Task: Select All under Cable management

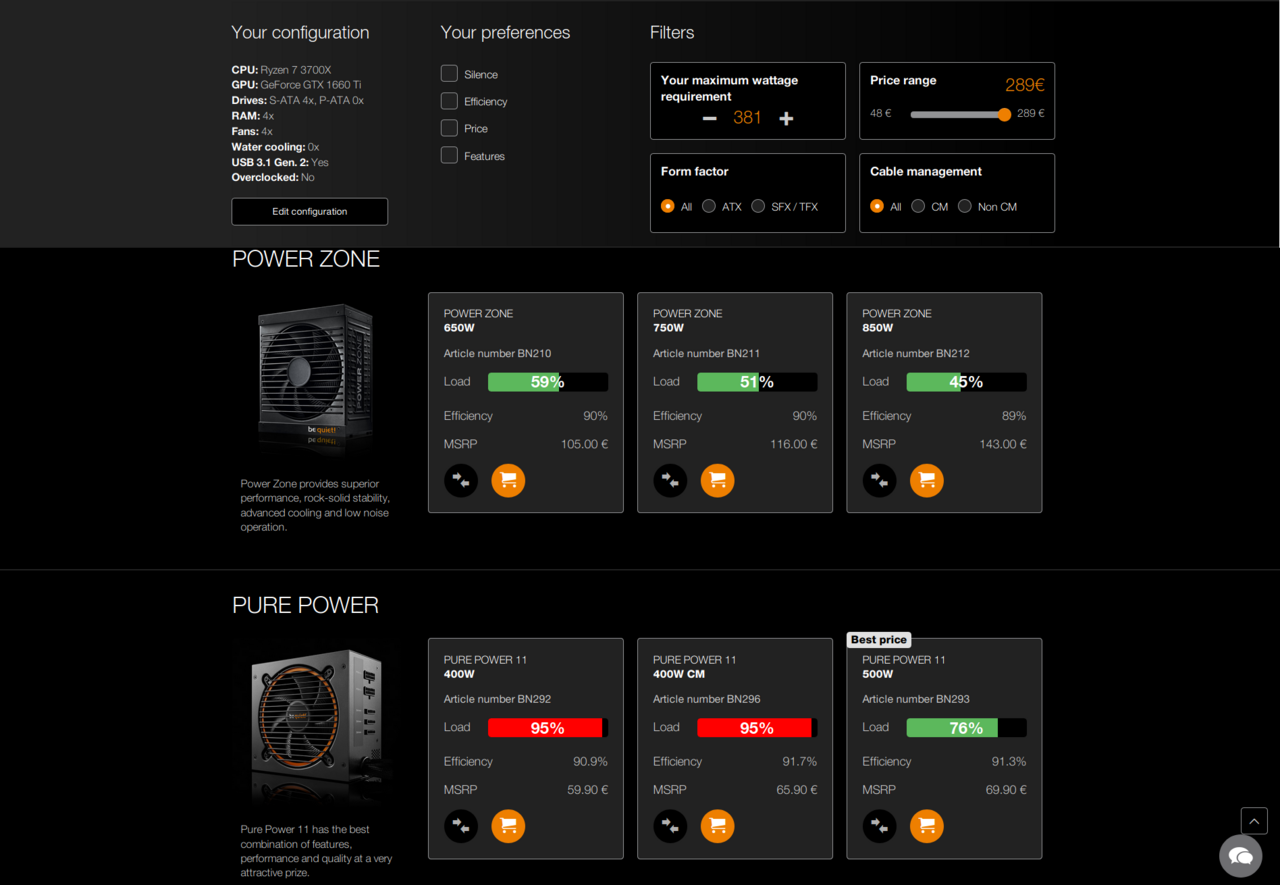Action: 877,206
